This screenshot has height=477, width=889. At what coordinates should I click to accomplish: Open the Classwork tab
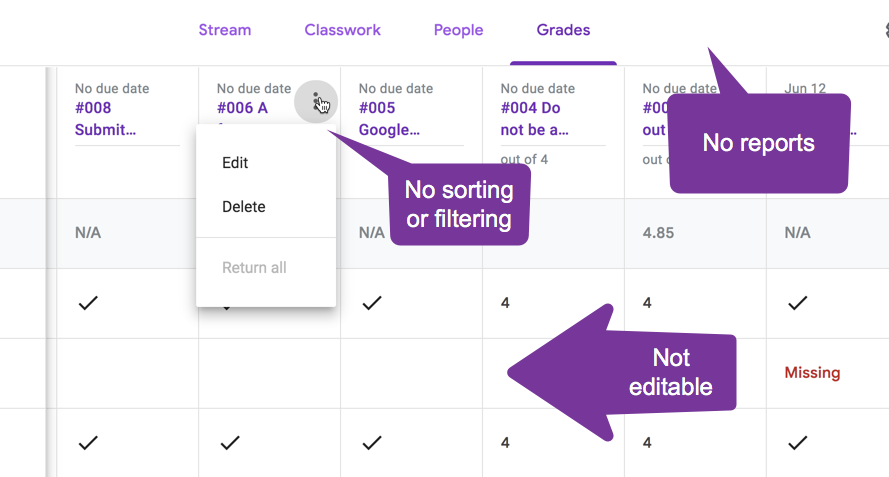point(342,30)
